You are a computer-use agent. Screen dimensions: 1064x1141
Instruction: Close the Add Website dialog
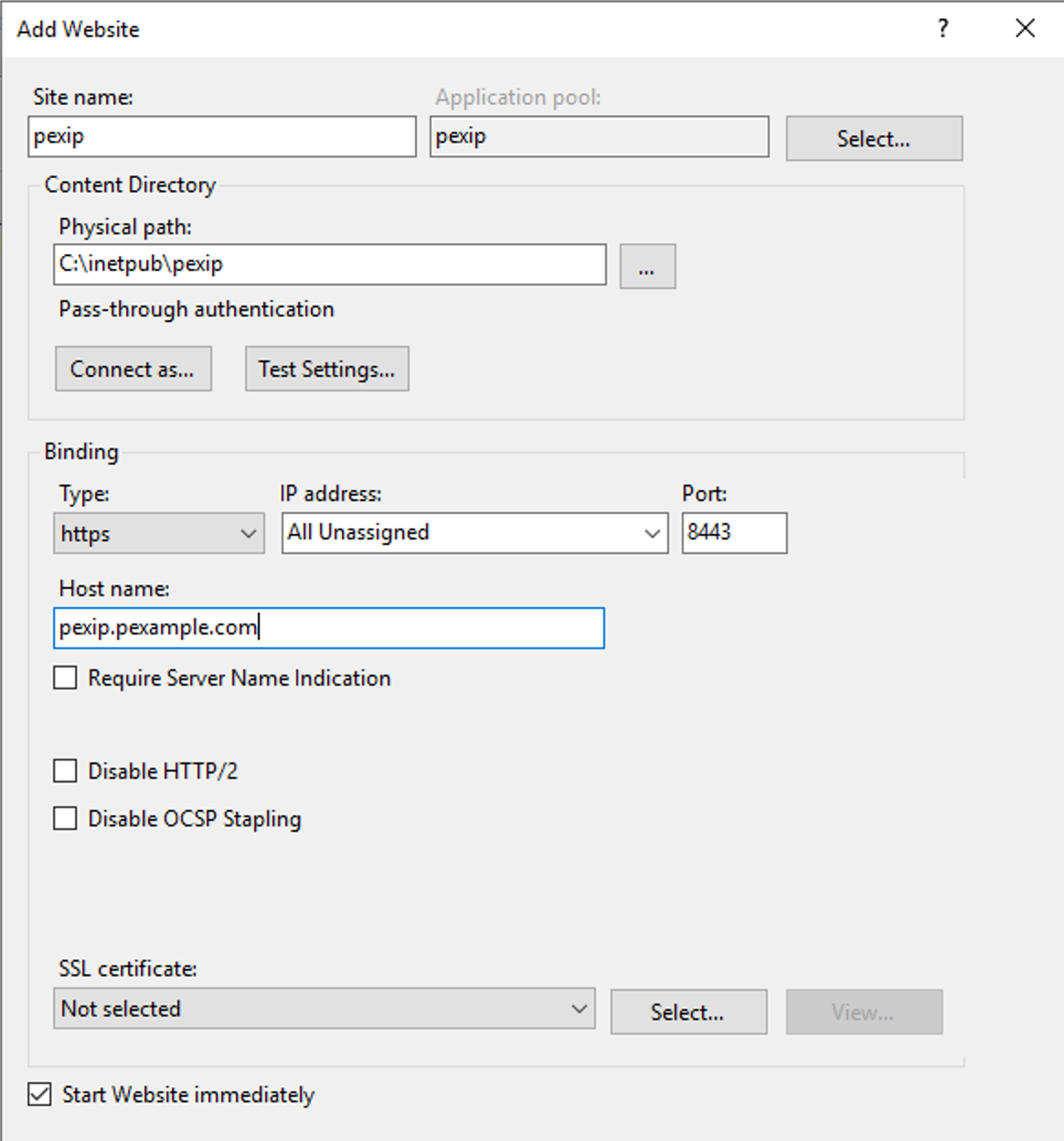(x=1025, y=28)
